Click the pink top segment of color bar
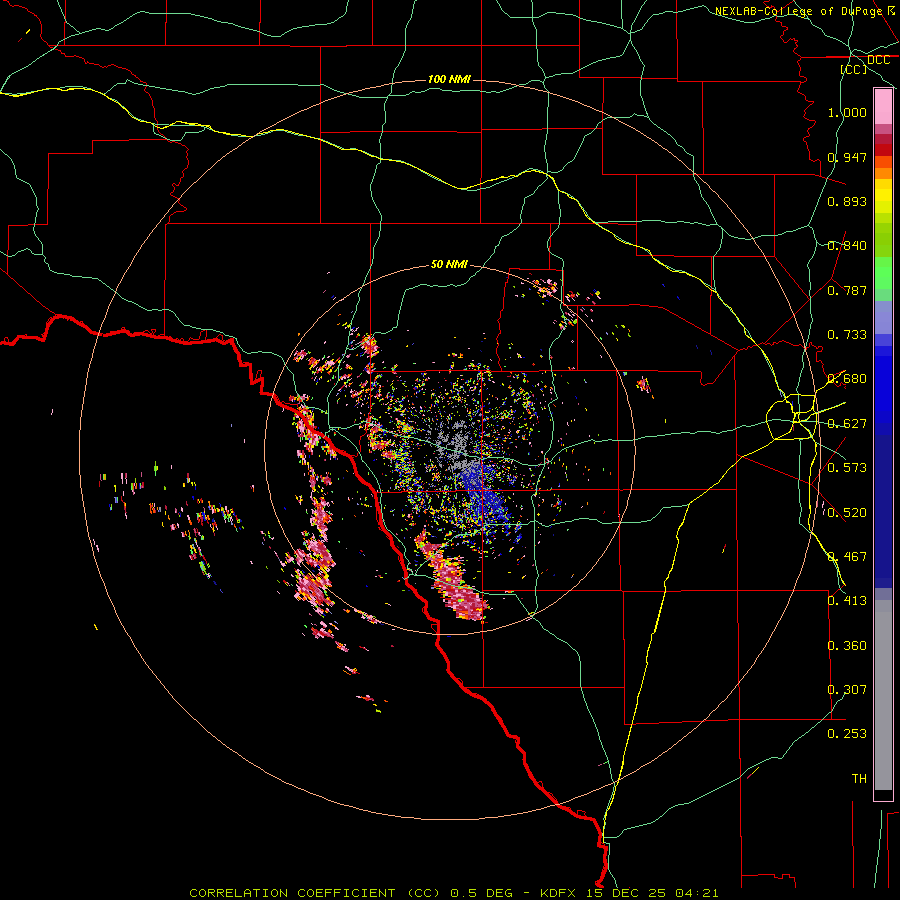 883,107
